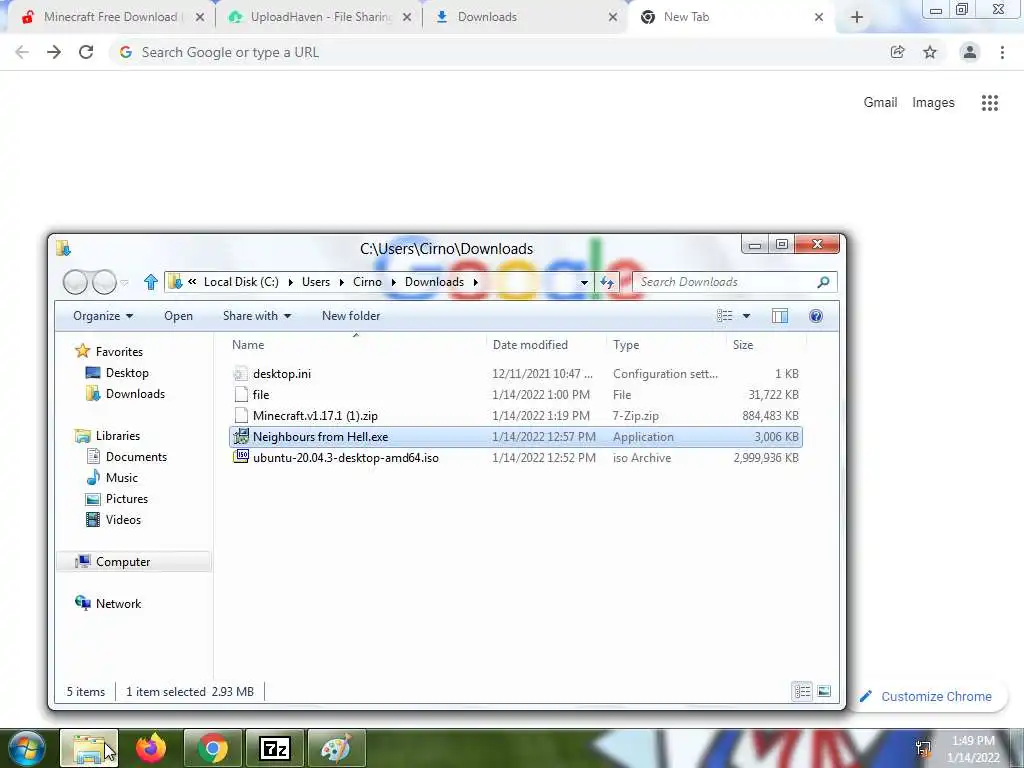Image resolution: width=1024 pixels, height=768 pixels.
Task: Open the Gmail link
Action: point(880,103)
